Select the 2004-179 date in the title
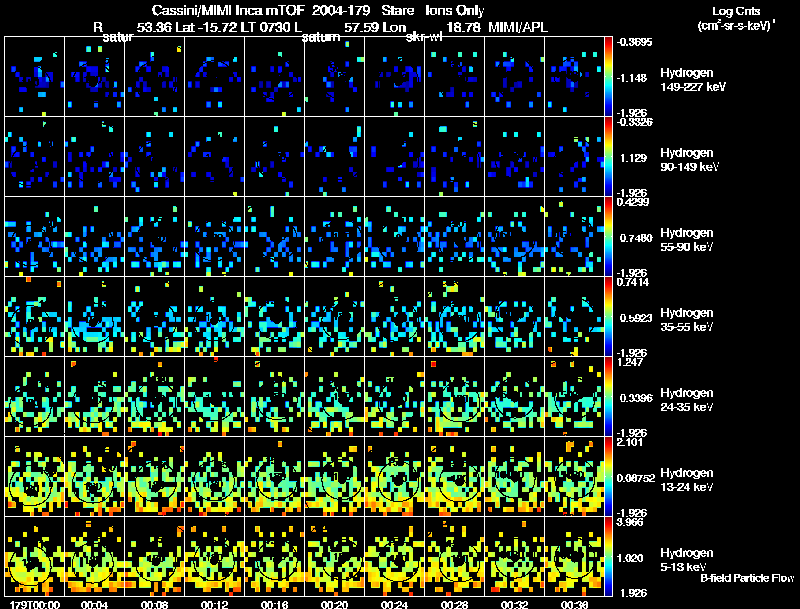 342,10
